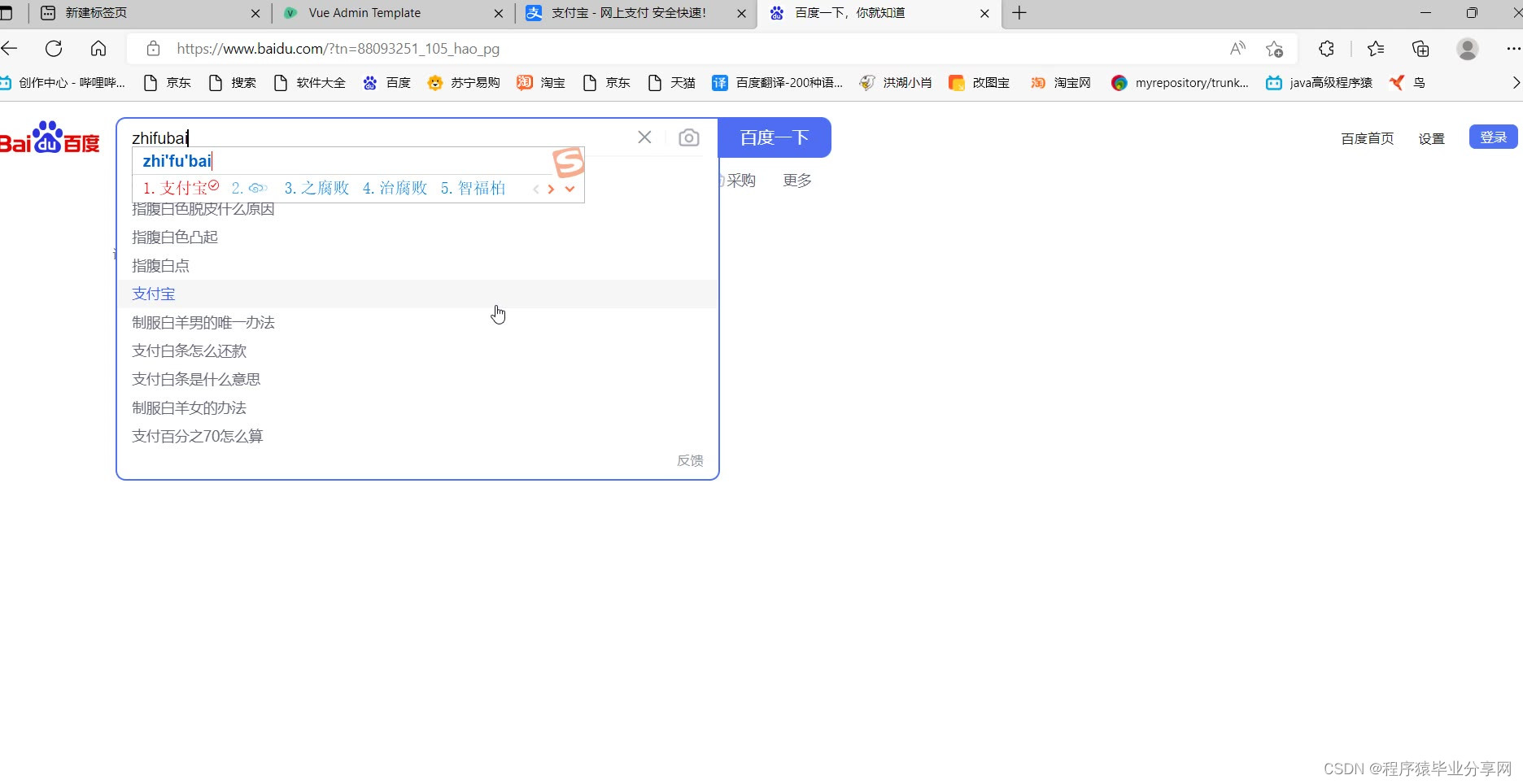Viewport: 1523px width, 784px height.
Task: Open the 搜索 bookmark
Action: click(x=233, y=82)
